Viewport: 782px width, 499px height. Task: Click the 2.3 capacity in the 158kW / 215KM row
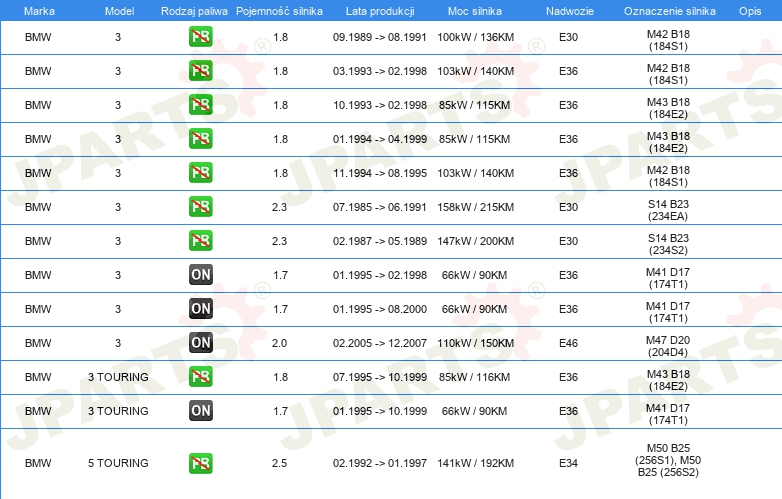point(279,207)
